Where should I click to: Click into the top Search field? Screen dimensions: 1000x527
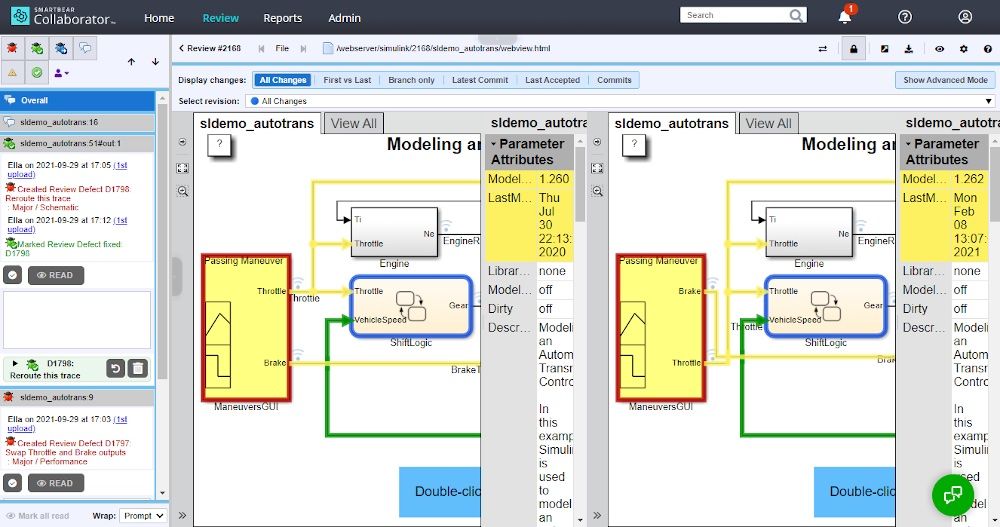(x=734, y=15)
